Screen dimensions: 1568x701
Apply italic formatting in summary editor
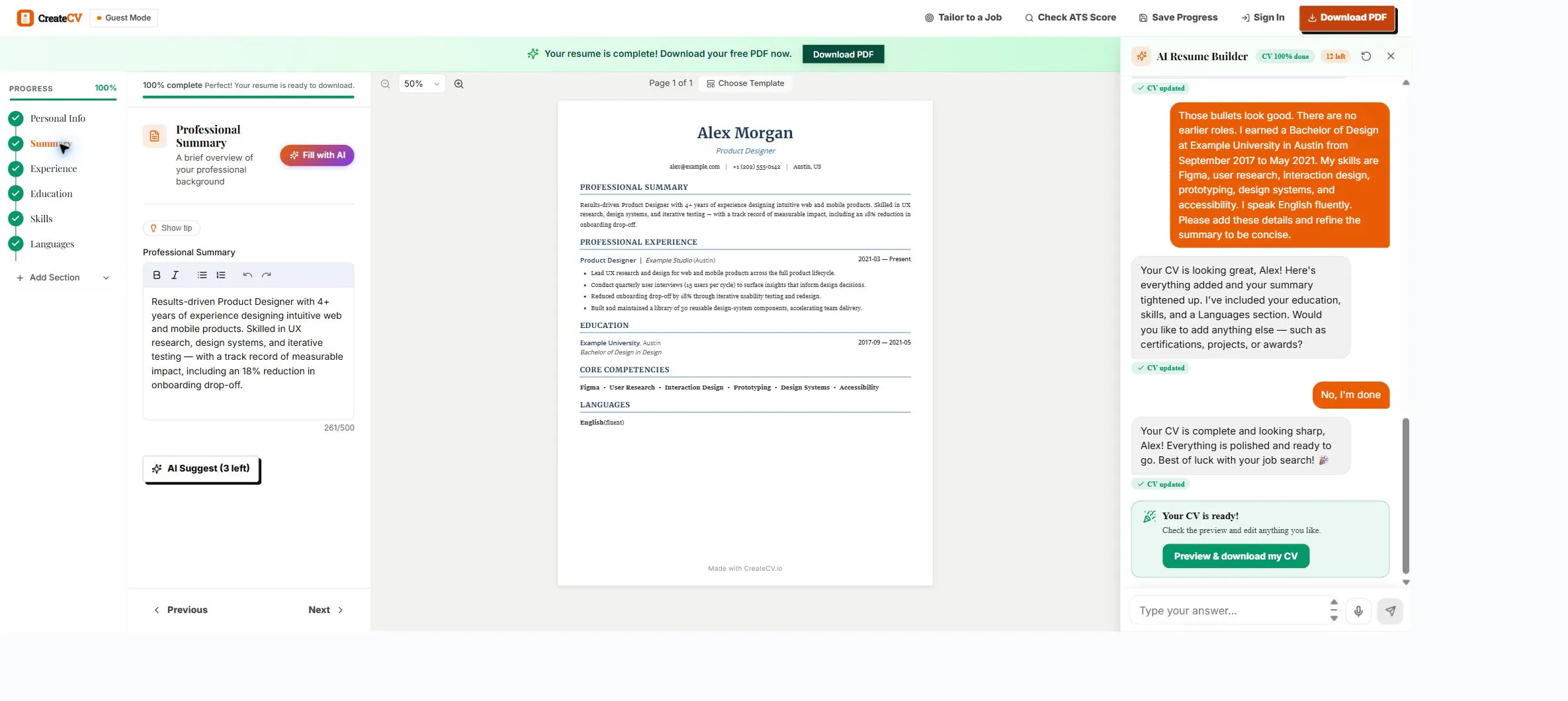pyautogui.click(x=175, y=275)
